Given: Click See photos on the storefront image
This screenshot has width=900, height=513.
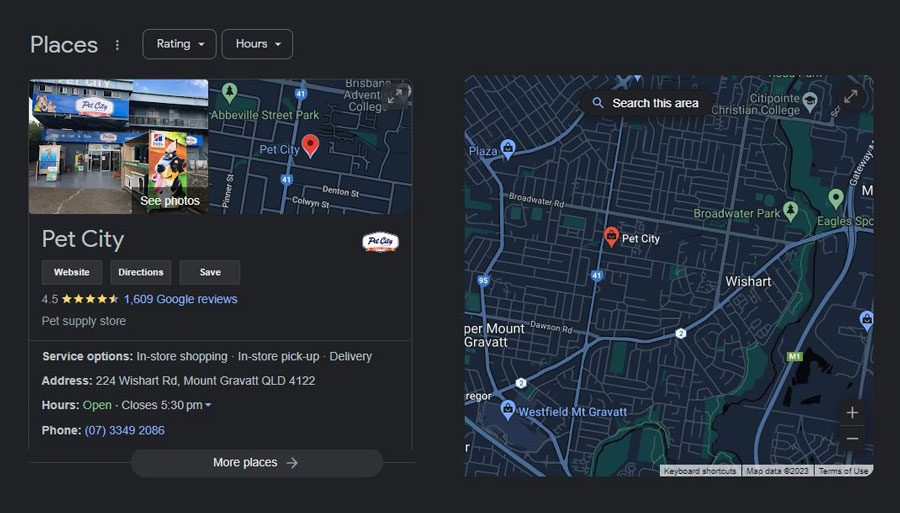Looking at the screenshot, I should click(170, 201).
